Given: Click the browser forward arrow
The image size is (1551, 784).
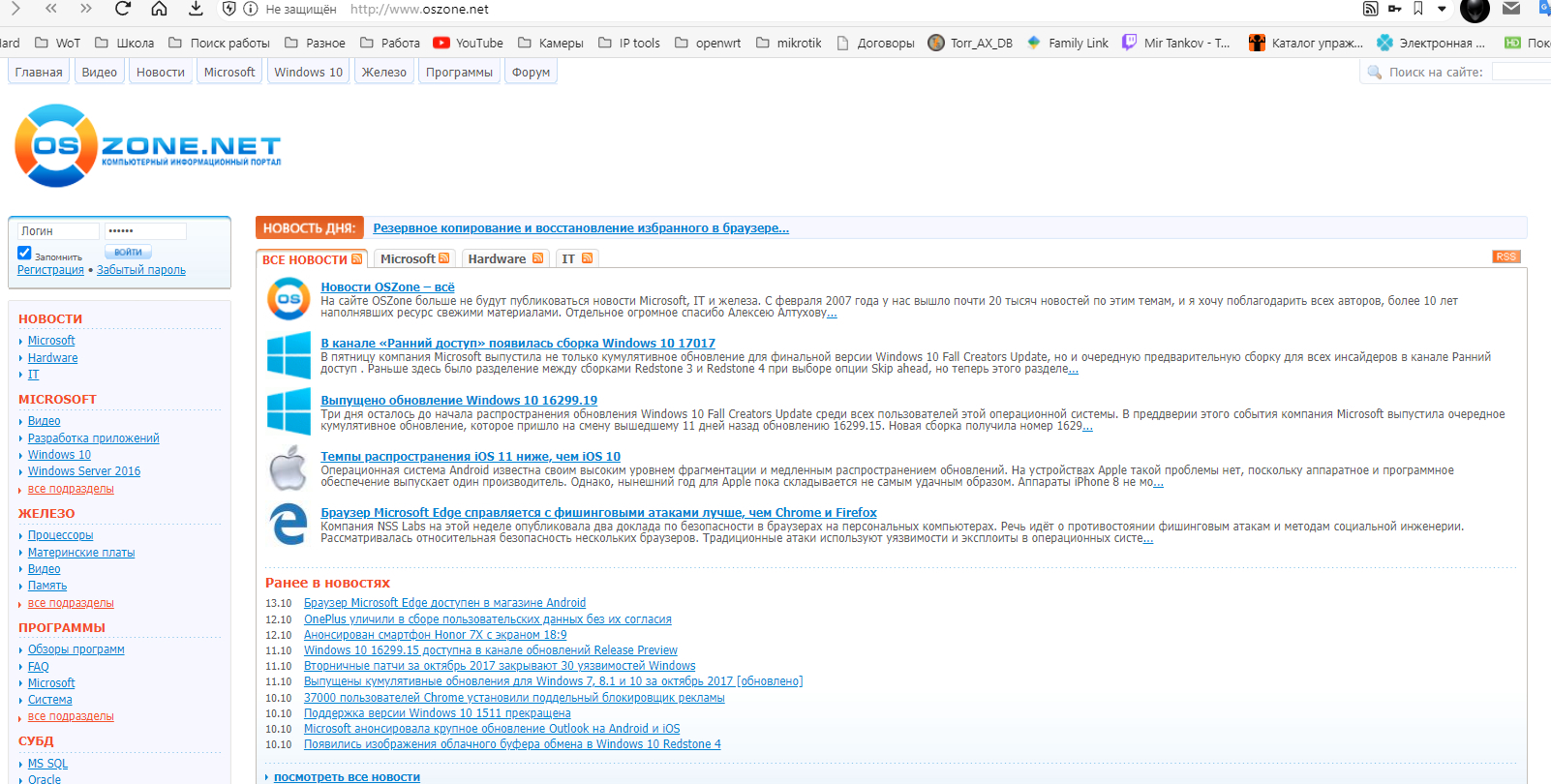Looking at the screenshot, I should (15, 9).
